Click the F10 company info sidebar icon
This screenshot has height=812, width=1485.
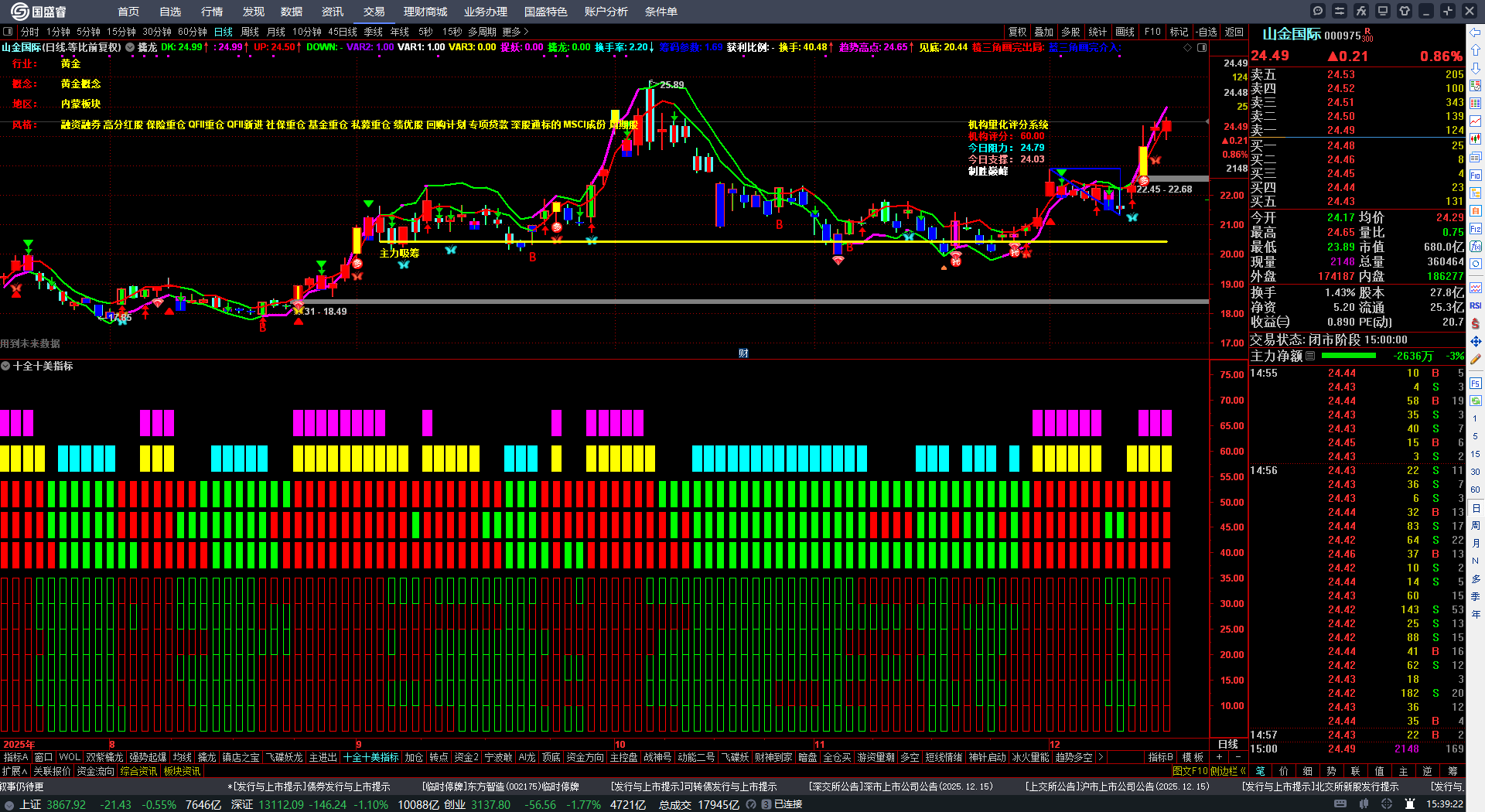(x=1476, y=176)
